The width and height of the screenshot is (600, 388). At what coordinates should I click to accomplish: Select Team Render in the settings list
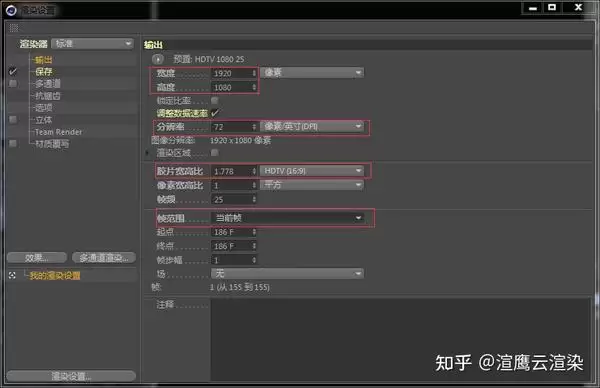click(59, 132)
